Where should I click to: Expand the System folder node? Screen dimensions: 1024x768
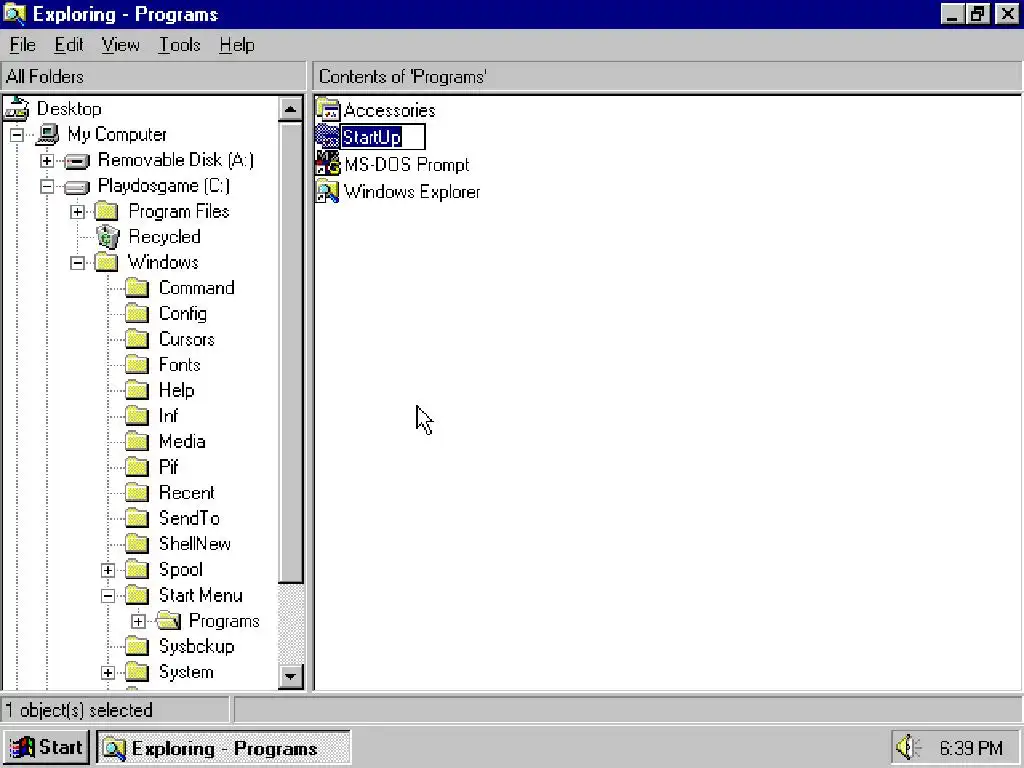(108, 673)
